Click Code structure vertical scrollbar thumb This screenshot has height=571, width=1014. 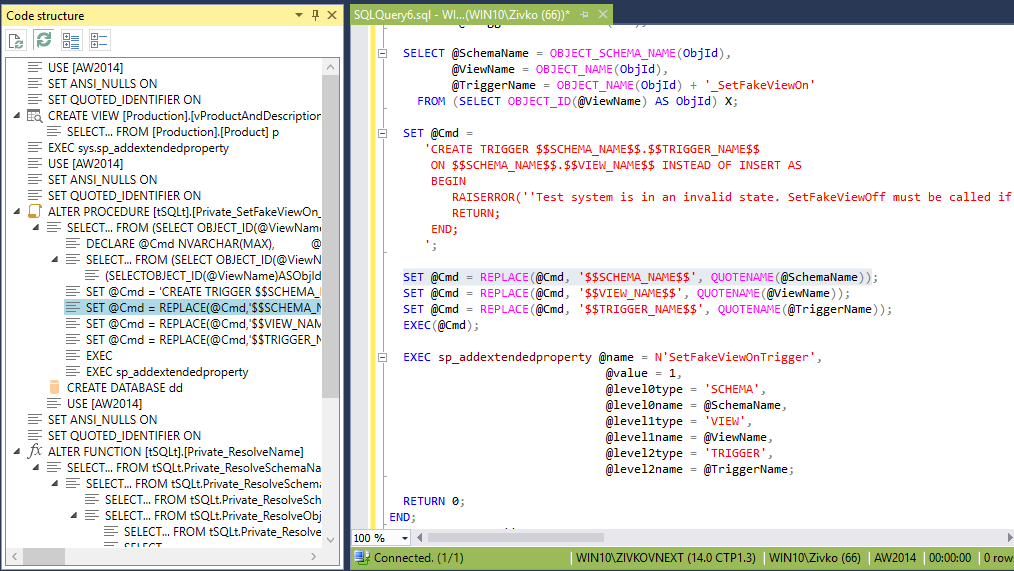[330, 237]
